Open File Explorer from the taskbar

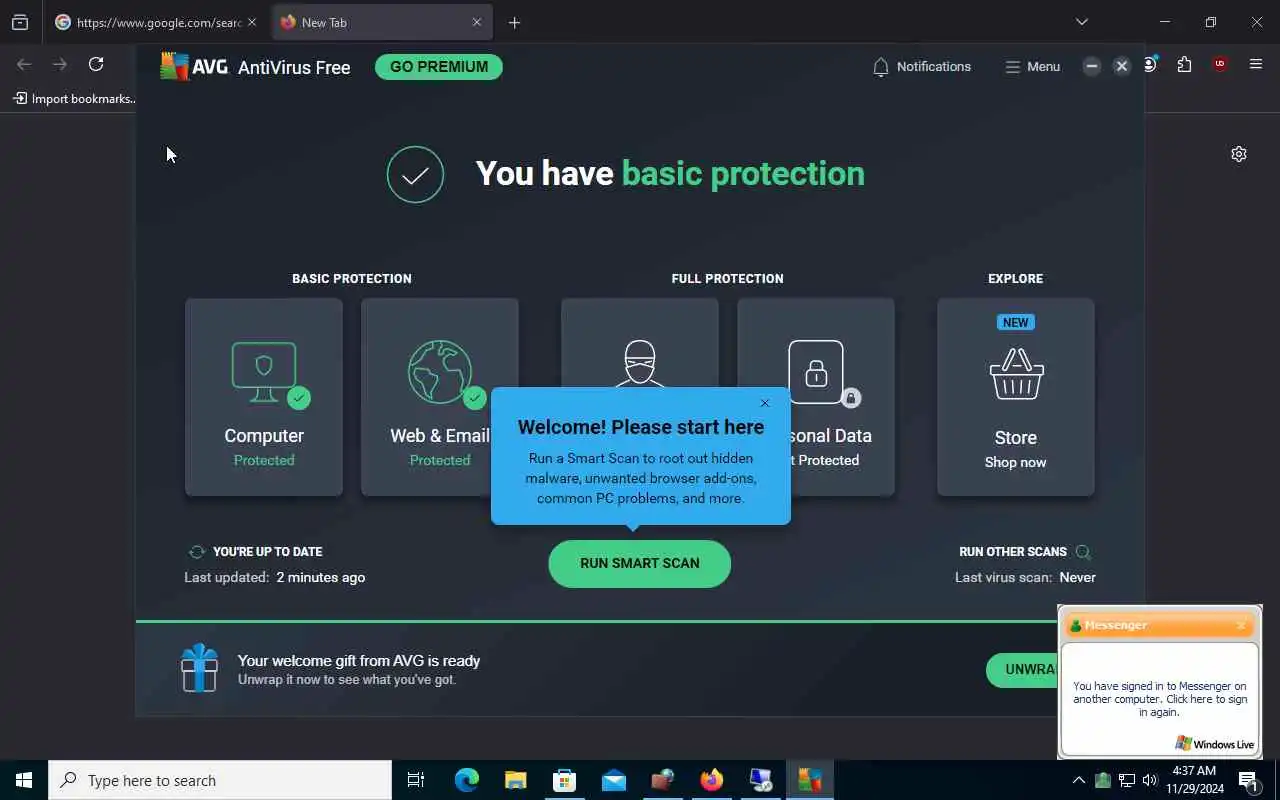515,780
